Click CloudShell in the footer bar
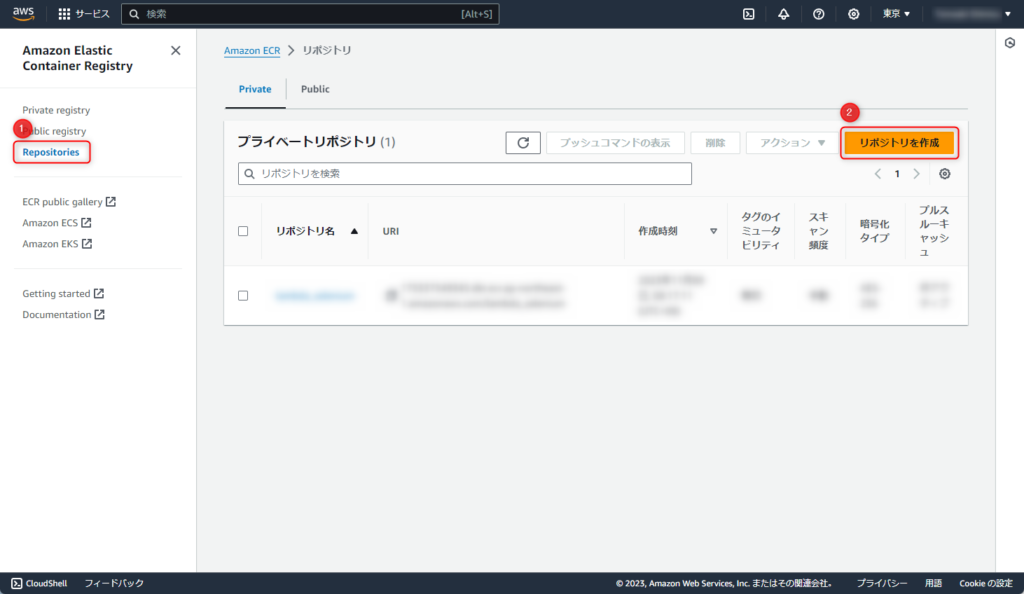 click(x=39, y=583)
